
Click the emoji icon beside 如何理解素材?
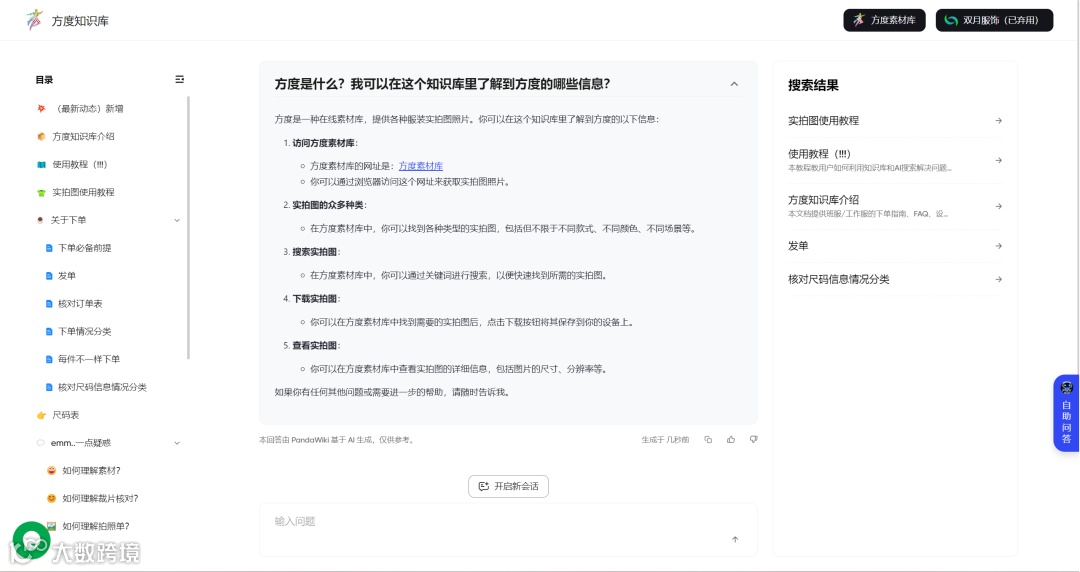coord(51,470)
